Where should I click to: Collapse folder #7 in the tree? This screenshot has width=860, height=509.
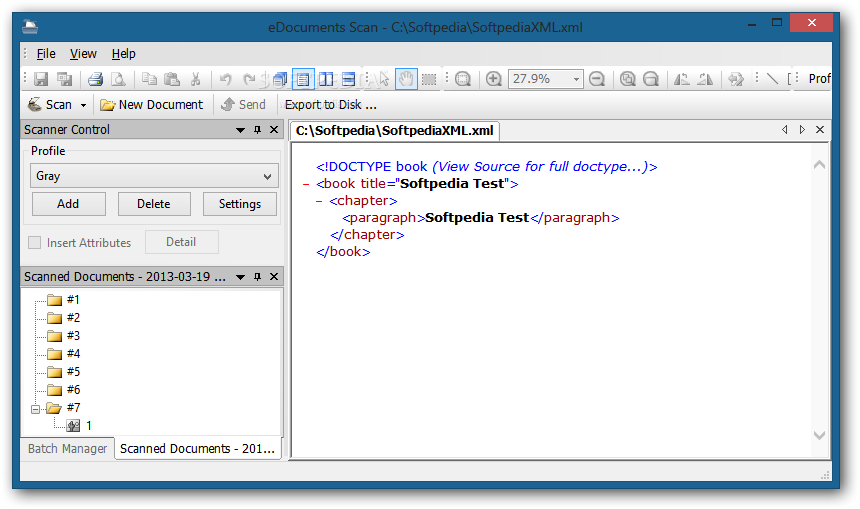(x=36, y=409)
